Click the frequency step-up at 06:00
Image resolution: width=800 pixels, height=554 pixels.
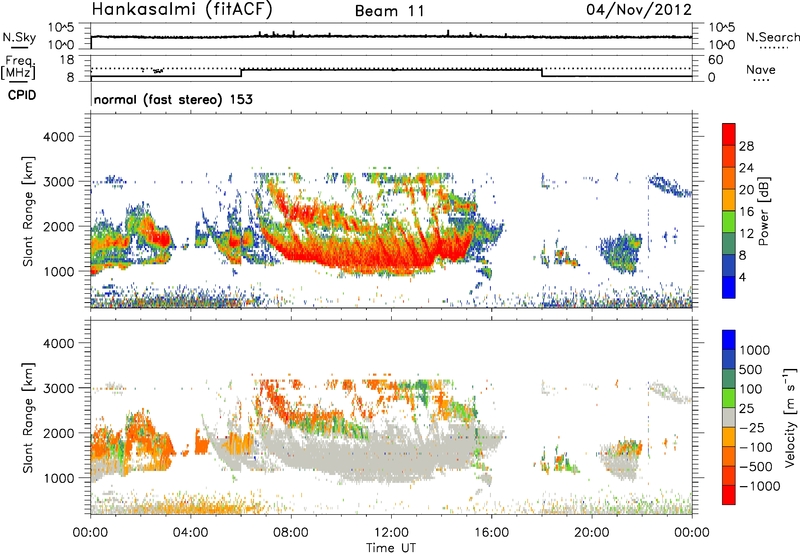click(x=241, y=73)
